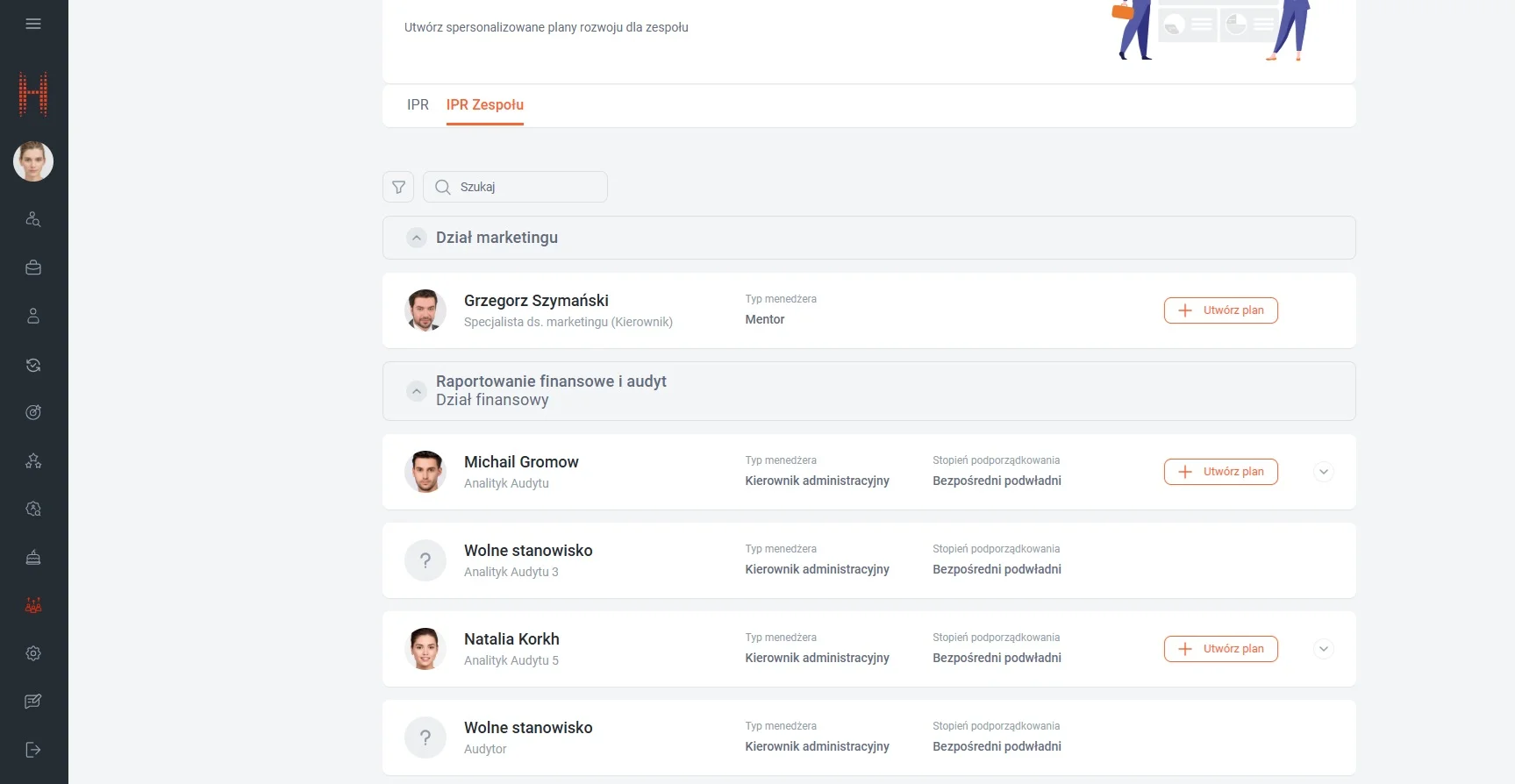Open the target goals icon in sidebar
The width and height of the screenshot is (1515, 784).
33,412
